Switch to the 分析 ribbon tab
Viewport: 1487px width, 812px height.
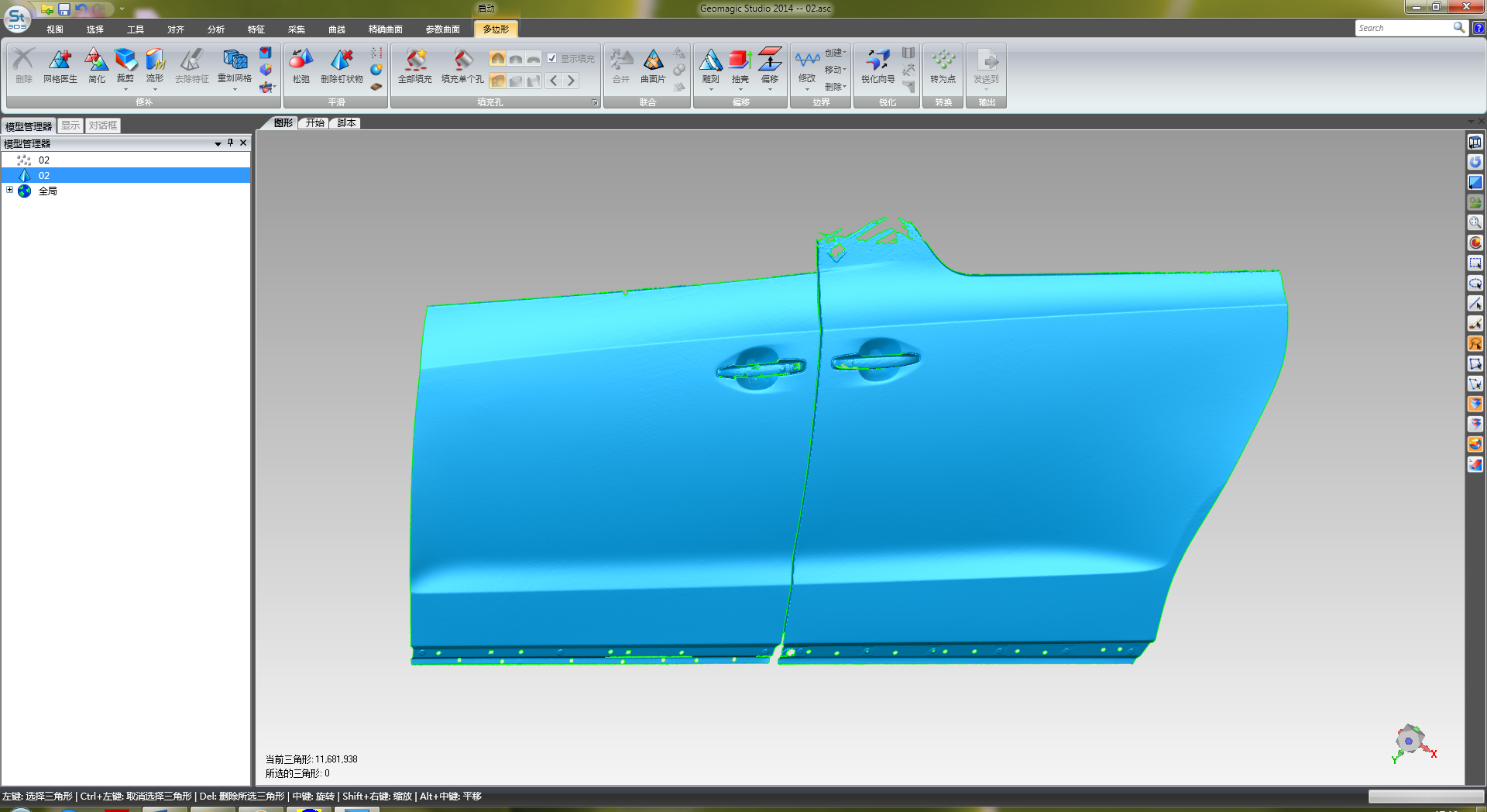[216, 30]
